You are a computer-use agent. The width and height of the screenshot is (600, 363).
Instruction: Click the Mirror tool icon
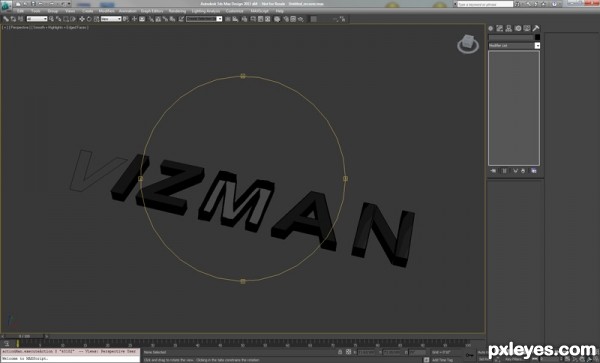228,19
